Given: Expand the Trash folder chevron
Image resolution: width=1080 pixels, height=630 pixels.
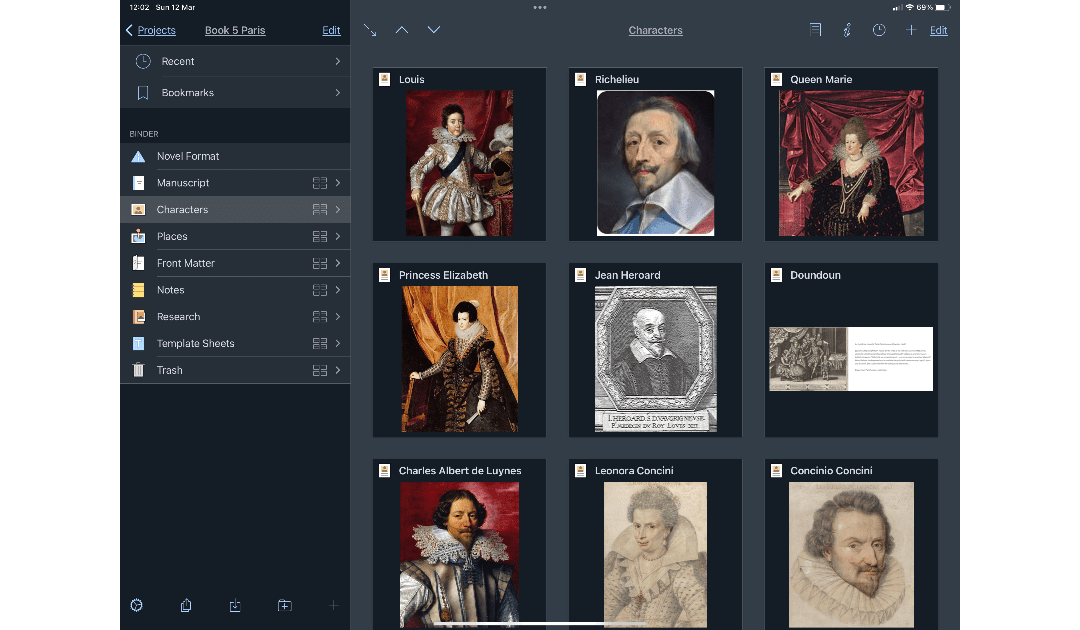Looking at the screenshot, I should pyautogui.click(x=338, y=370).
